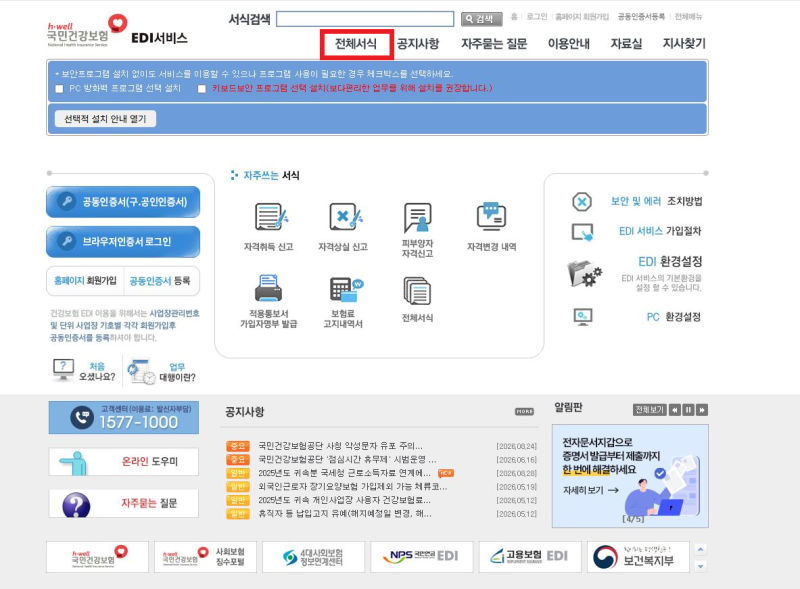Screen dimensions: 800x589
Task: Open the 자격취득 신고 form icon
Action: [x=271, y=217]
